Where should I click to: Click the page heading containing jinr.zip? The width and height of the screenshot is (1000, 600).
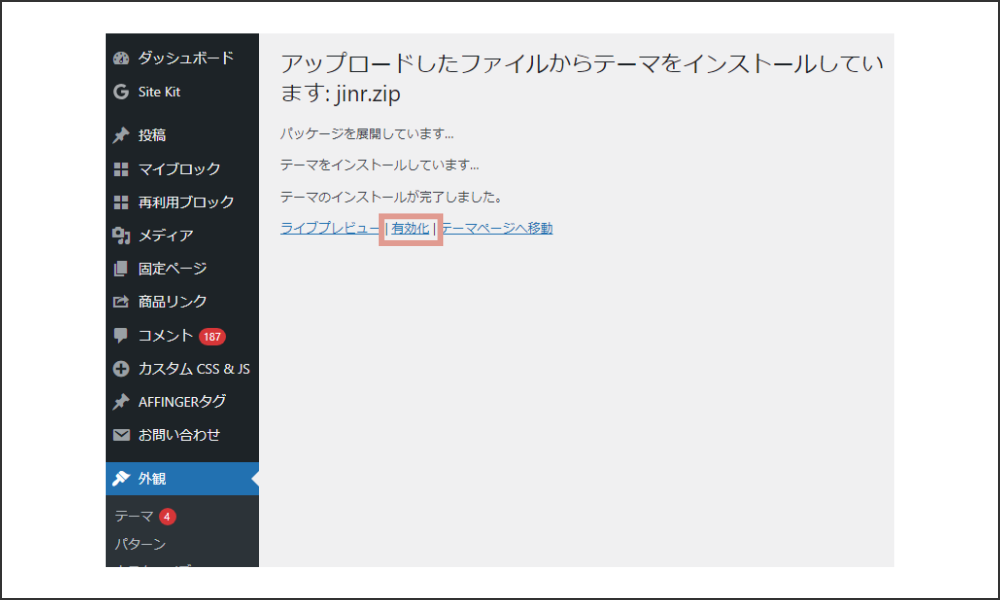tap(582, 78)
